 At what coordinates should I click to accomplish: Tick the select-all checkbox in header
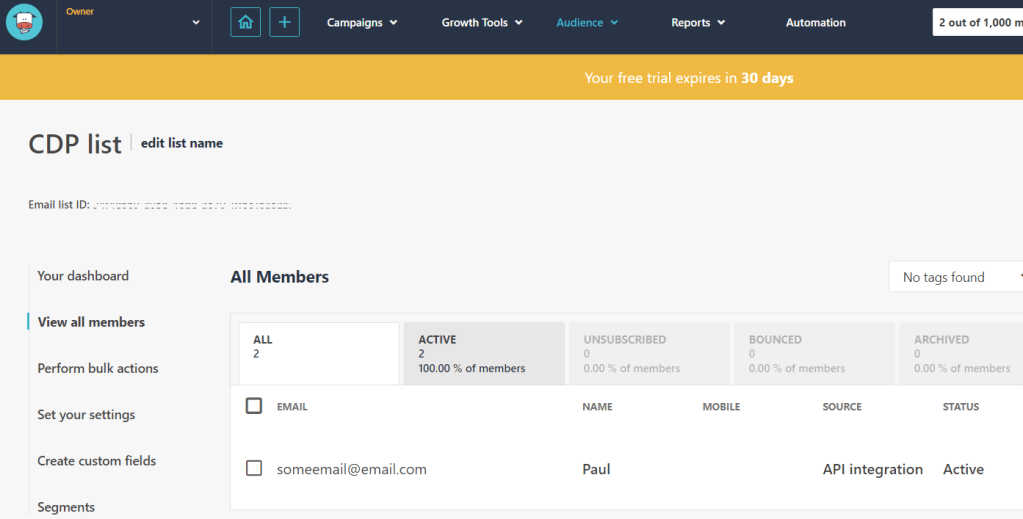click(x=254, y=406)
